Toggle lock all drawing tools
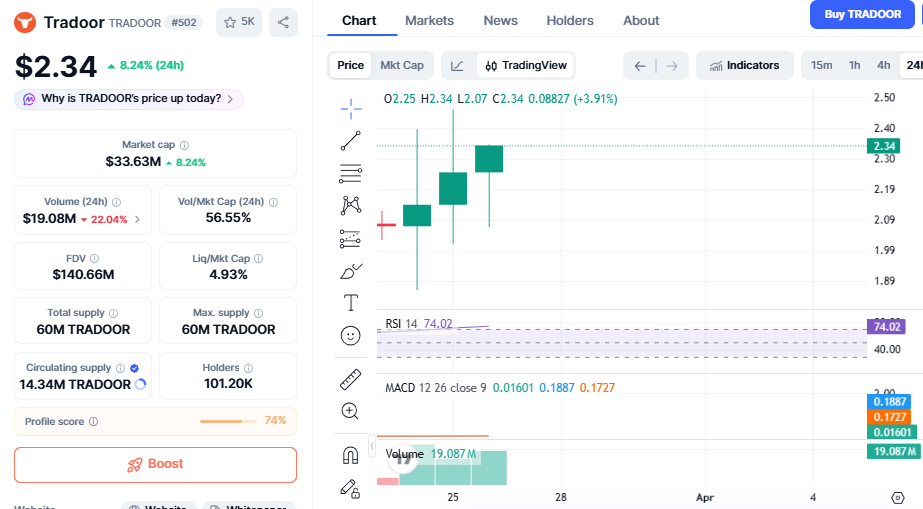 [x=350, y=489]
